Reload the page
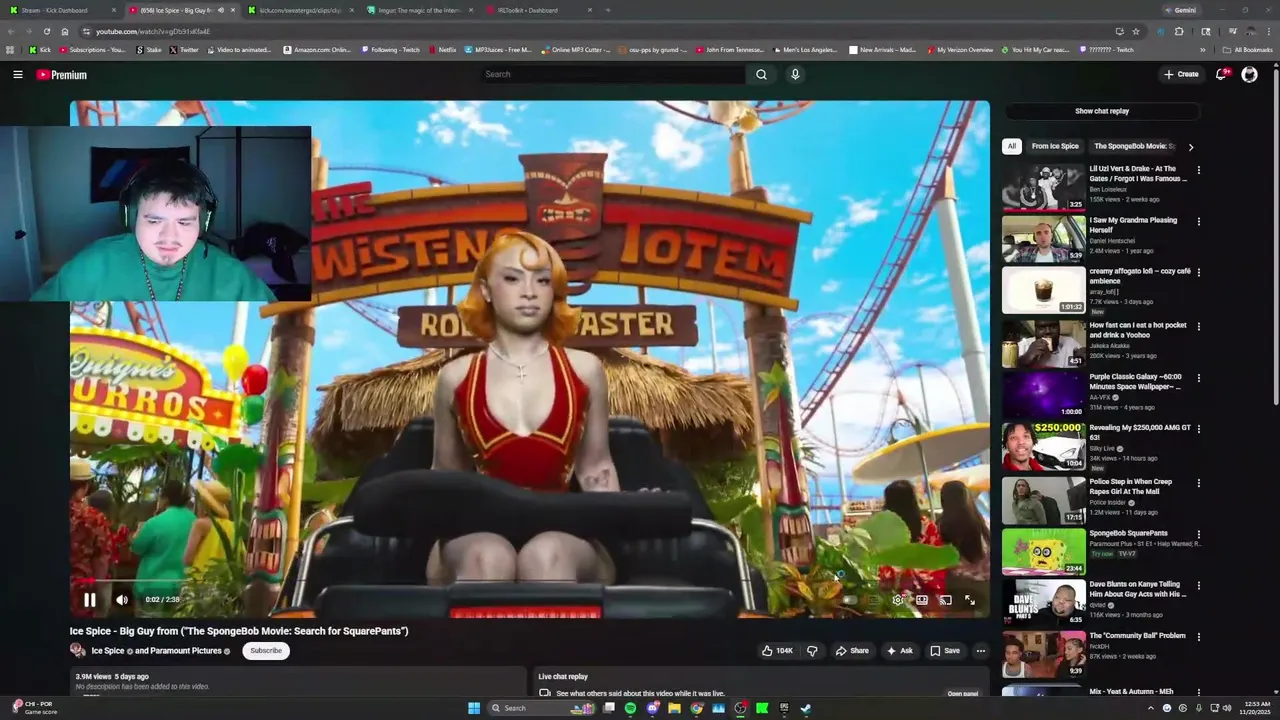1280x720 pixels. 46,31
